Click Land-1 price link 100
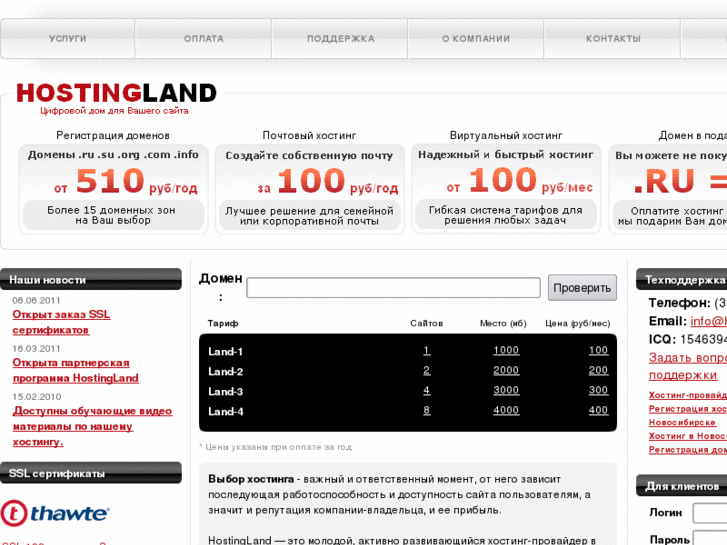 click(x=598, y=351)
